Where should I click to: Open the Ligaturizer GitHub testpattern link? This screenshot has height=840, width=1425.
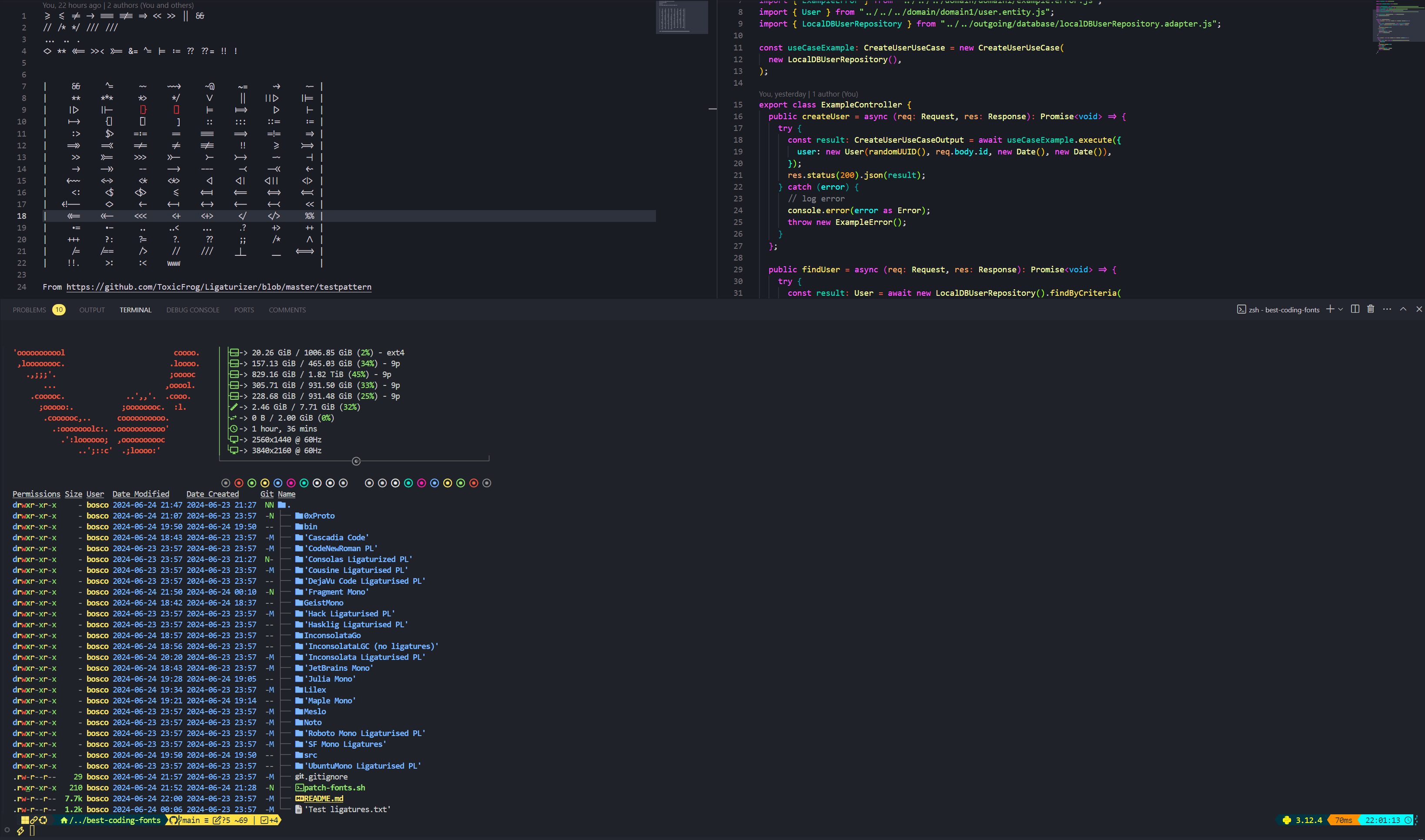coord(218,287)
